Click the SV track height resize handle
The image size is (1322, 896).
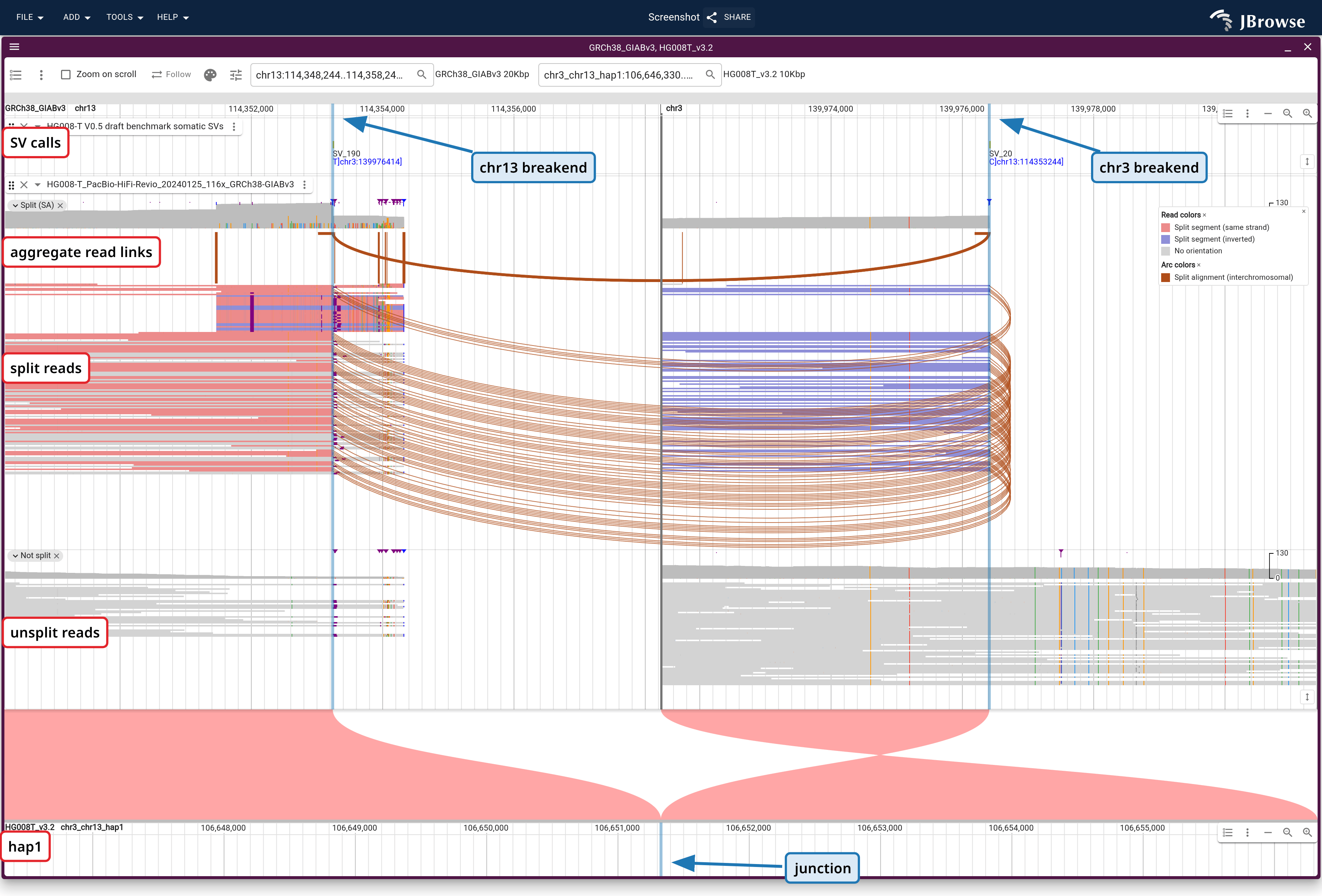click(1307, 162)
